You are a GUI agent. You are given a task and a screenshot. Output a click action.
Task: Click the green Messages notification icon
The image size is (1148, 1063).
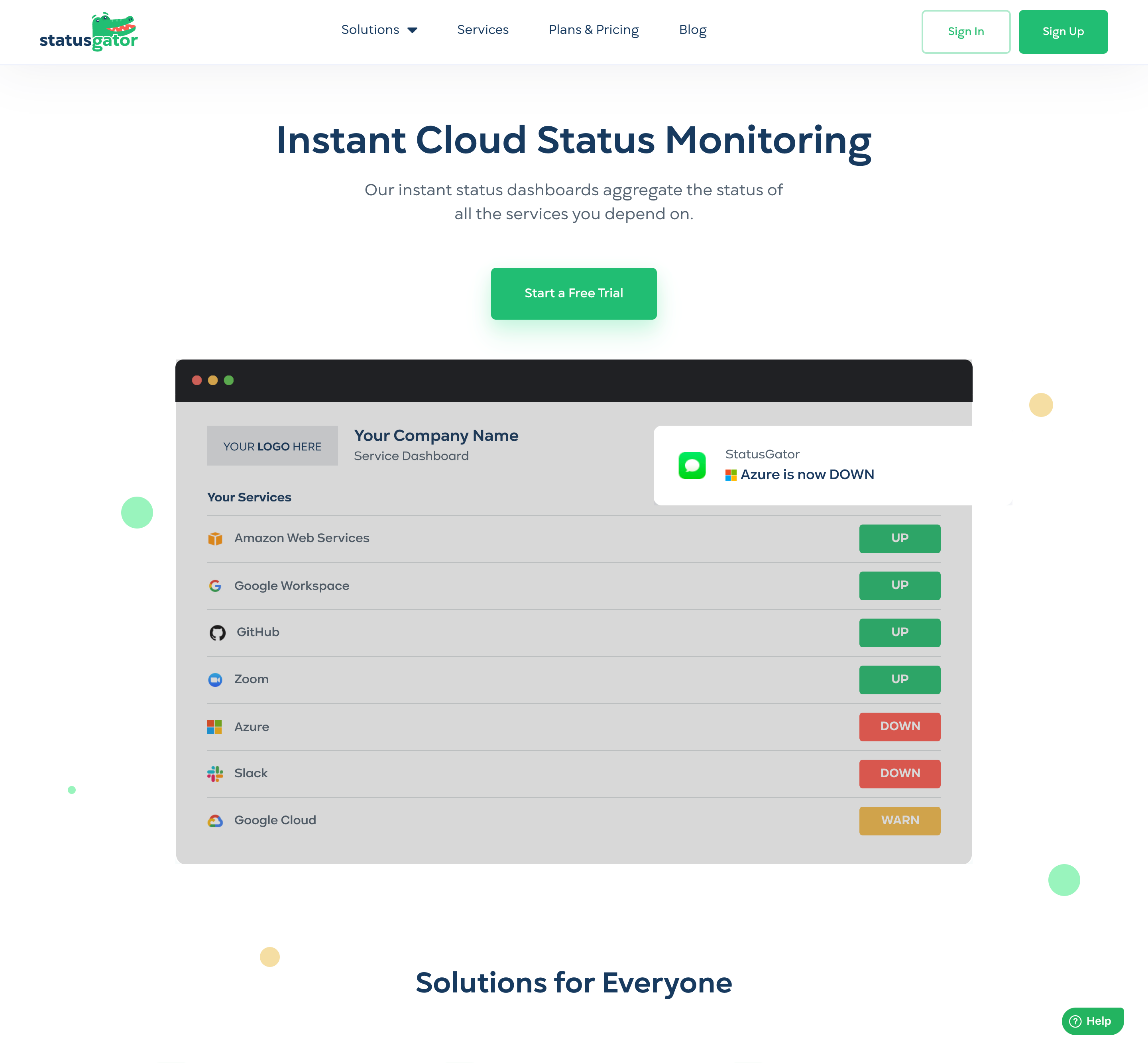[692, 466]
